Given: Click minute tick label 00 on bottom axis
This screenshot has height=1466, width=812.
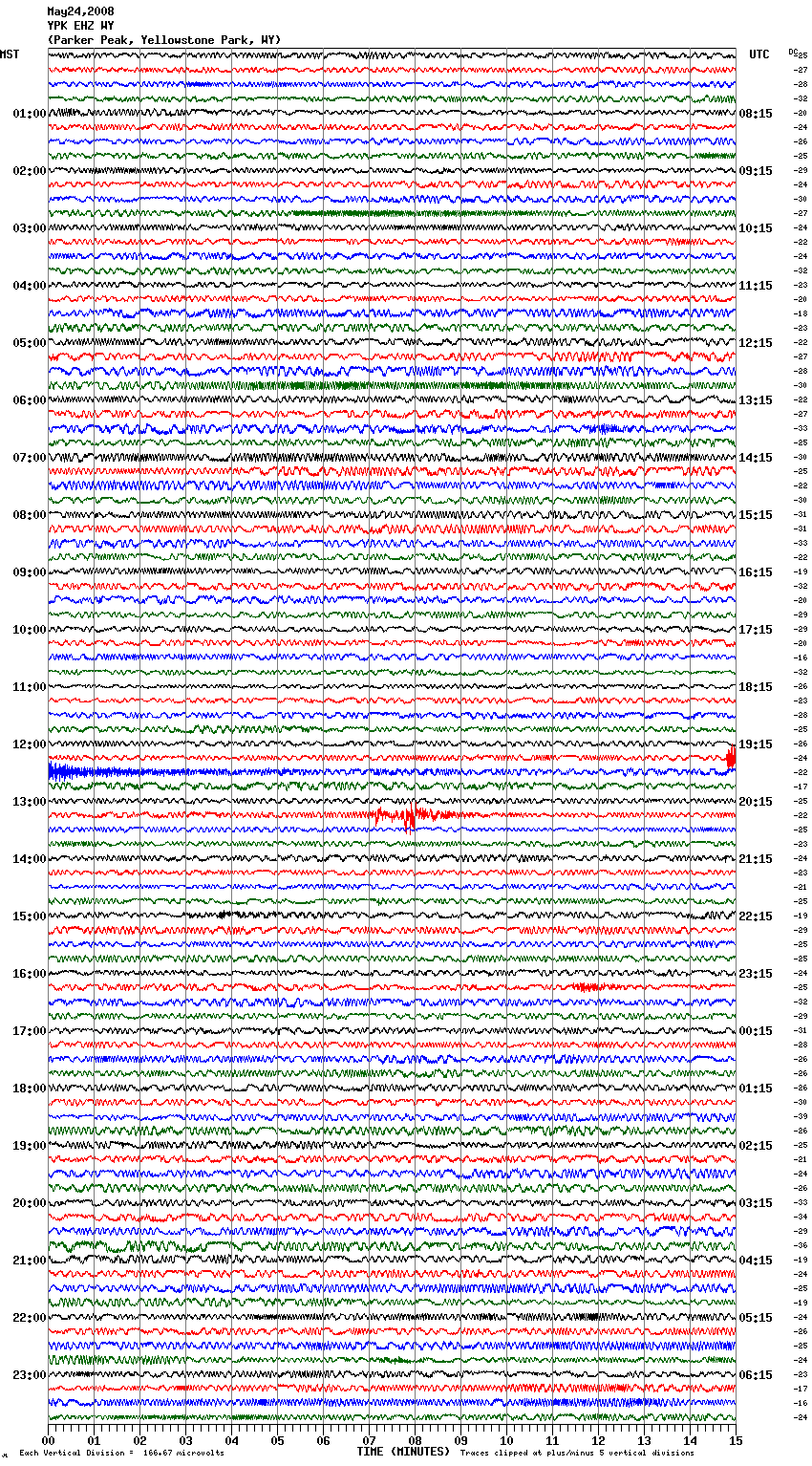Looking at the screenshot, I should [48, 1440].
